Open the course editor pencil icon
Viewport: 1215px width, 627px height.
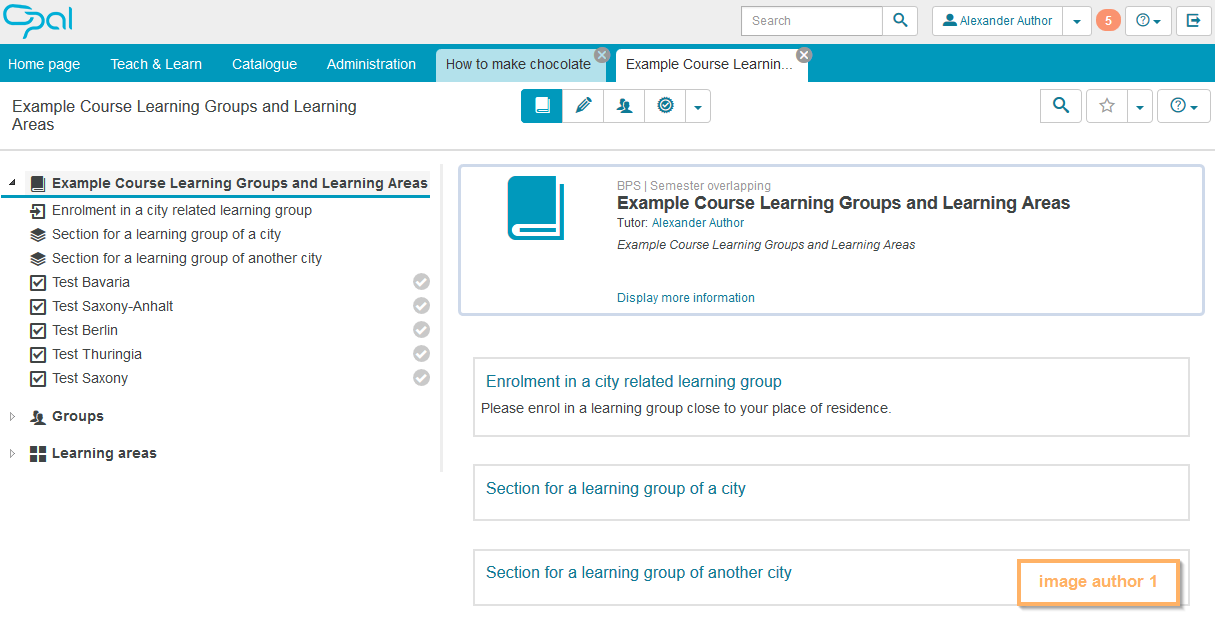pos(583,106)
